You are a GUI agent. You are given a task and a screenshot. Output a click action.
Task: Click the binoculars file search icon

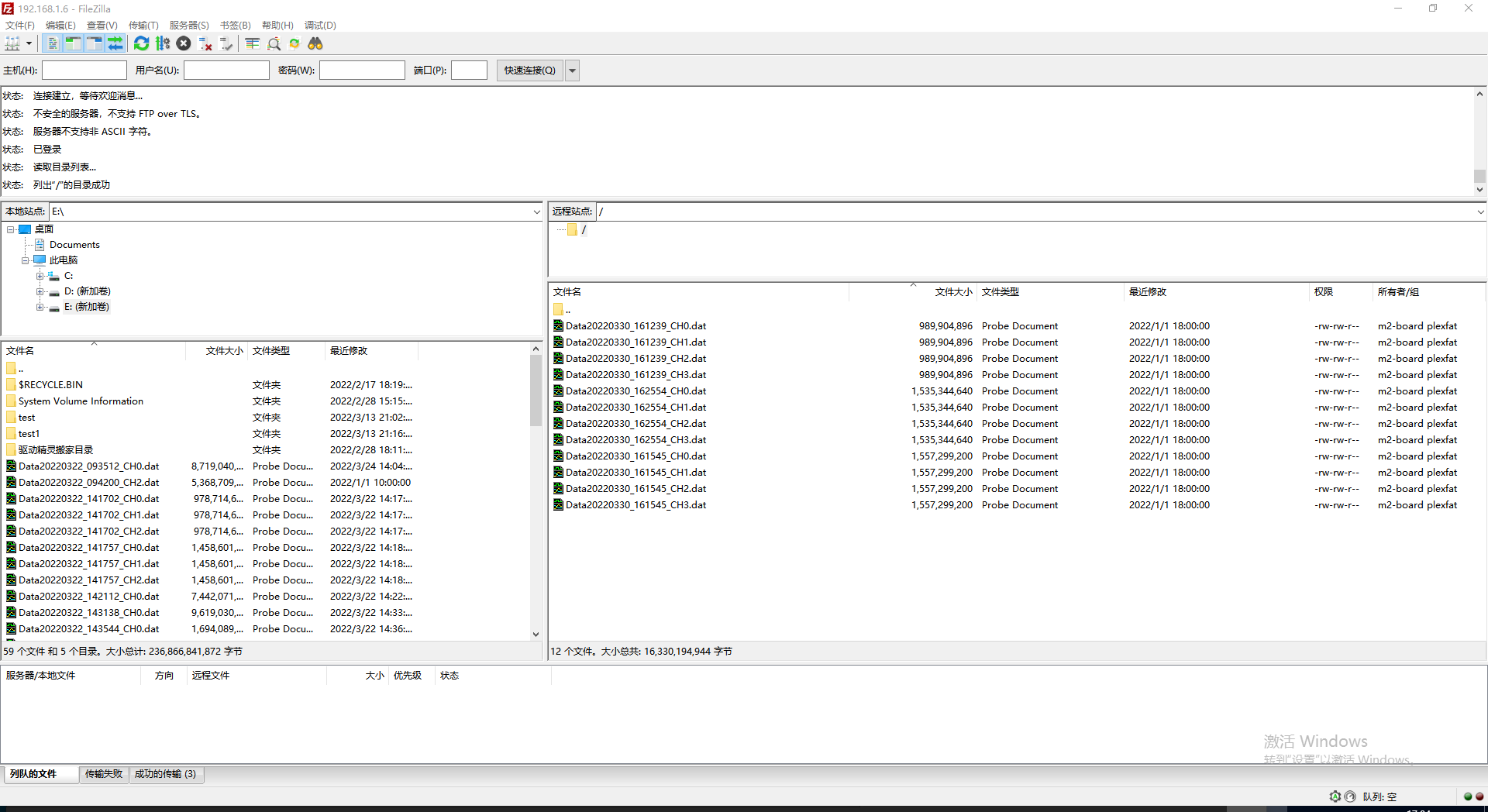coord(315,44)
